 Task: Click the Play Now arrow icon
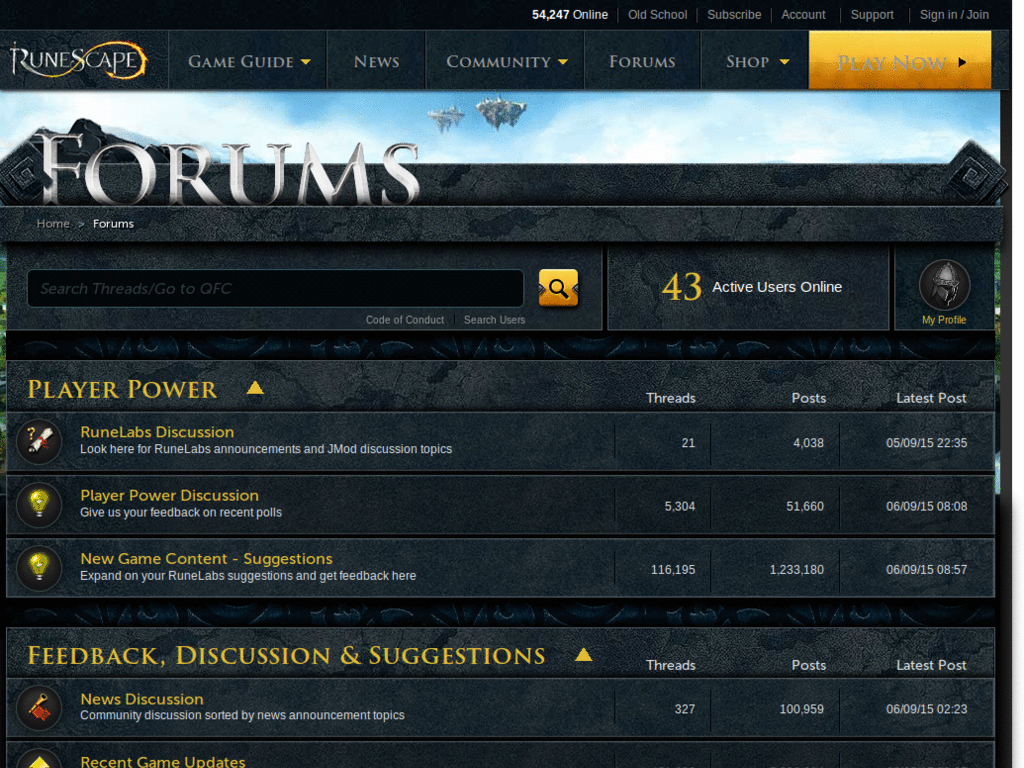tap(962, 62)
